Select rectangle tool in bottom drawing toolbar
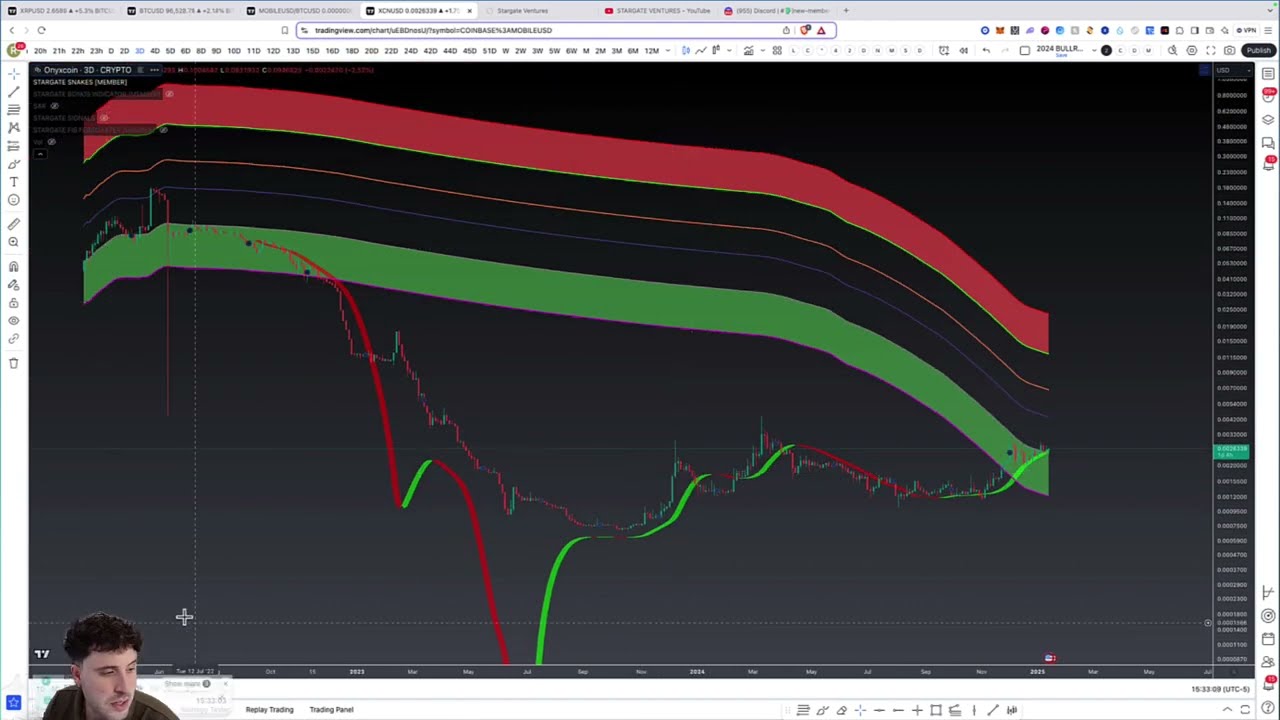The image size is (1280, 720). point(936,710)
